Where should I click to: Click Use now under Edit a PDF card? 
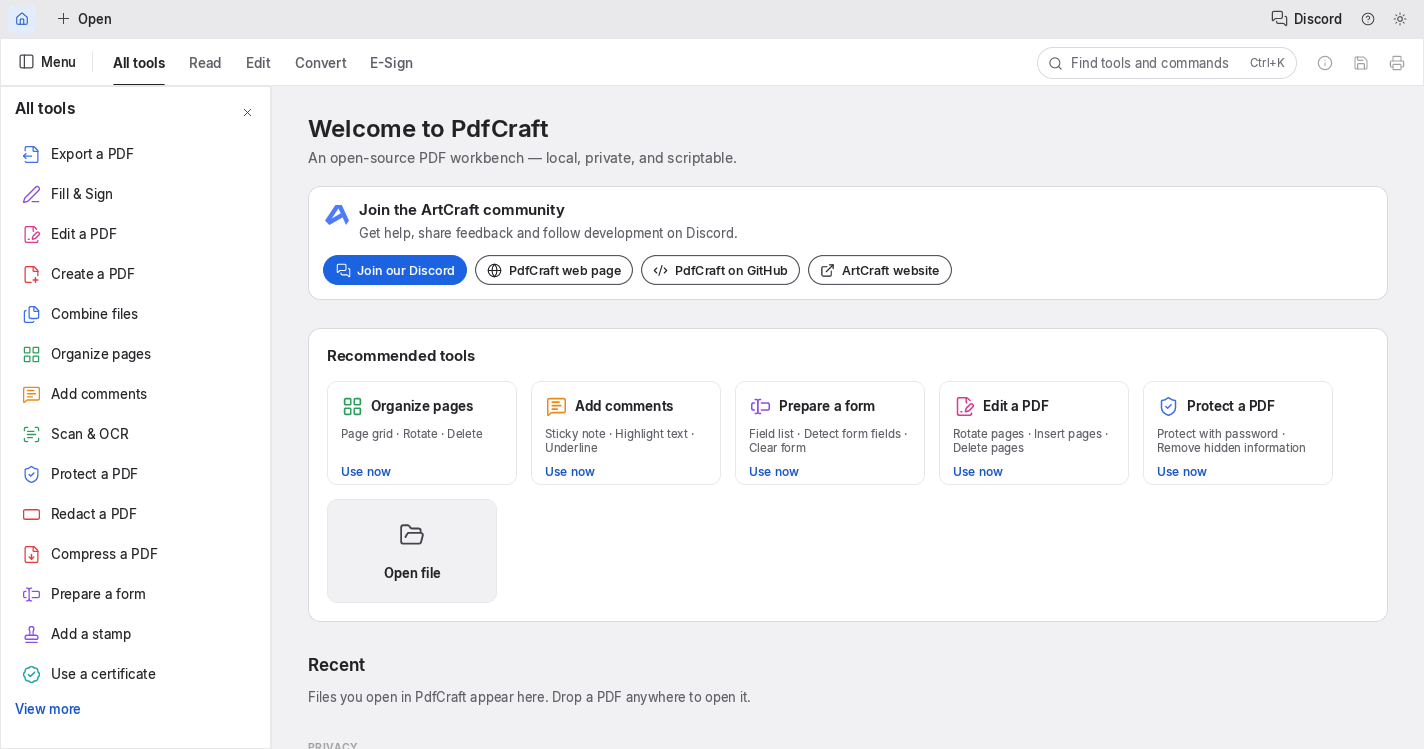click(978, 472)
